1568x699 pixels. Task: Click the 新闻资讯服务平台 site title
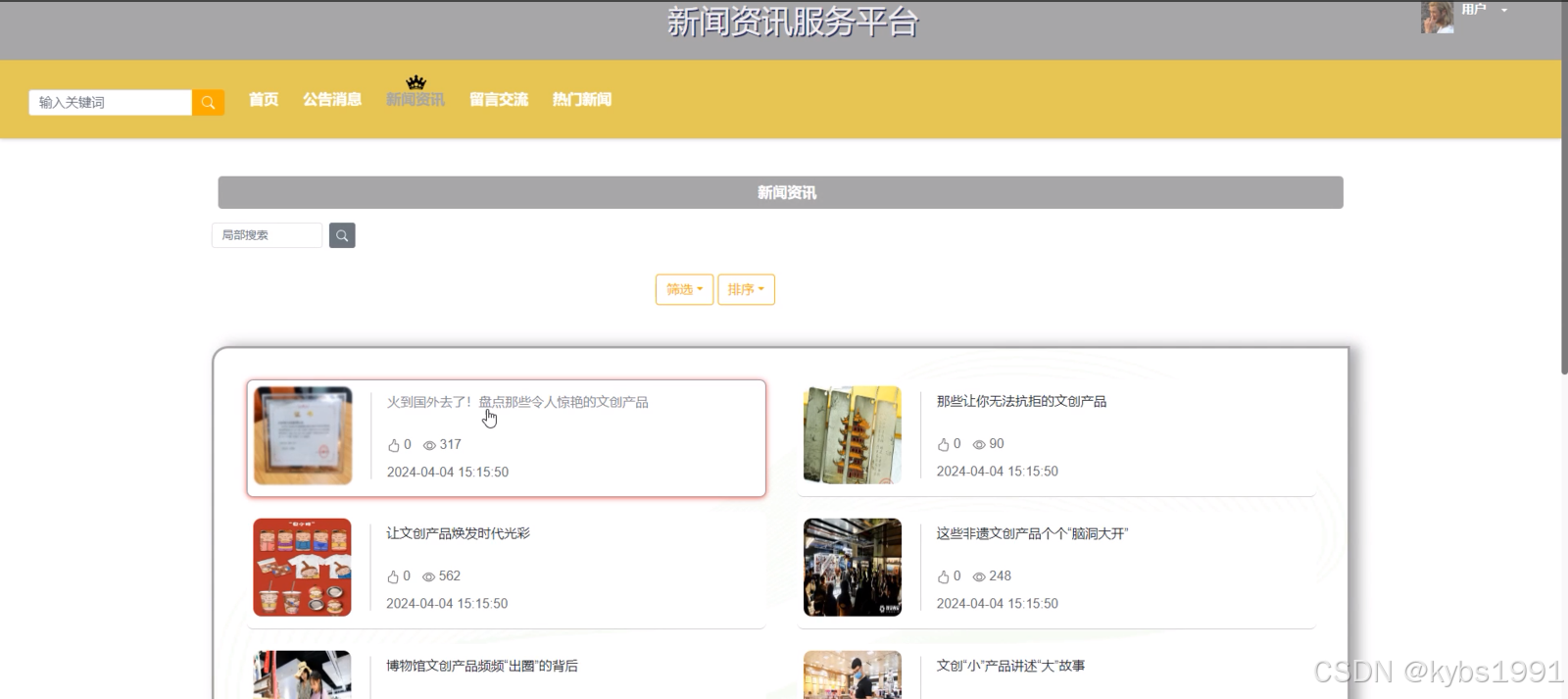(x=792, y=21)
